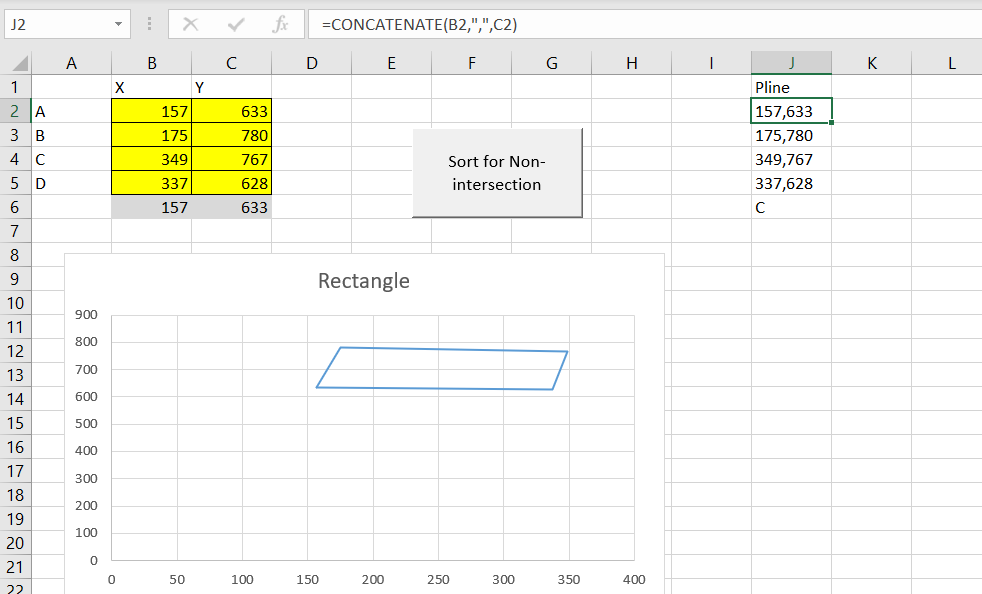Select column K header
Screen dimensions: 982x594
click(872, 63)
